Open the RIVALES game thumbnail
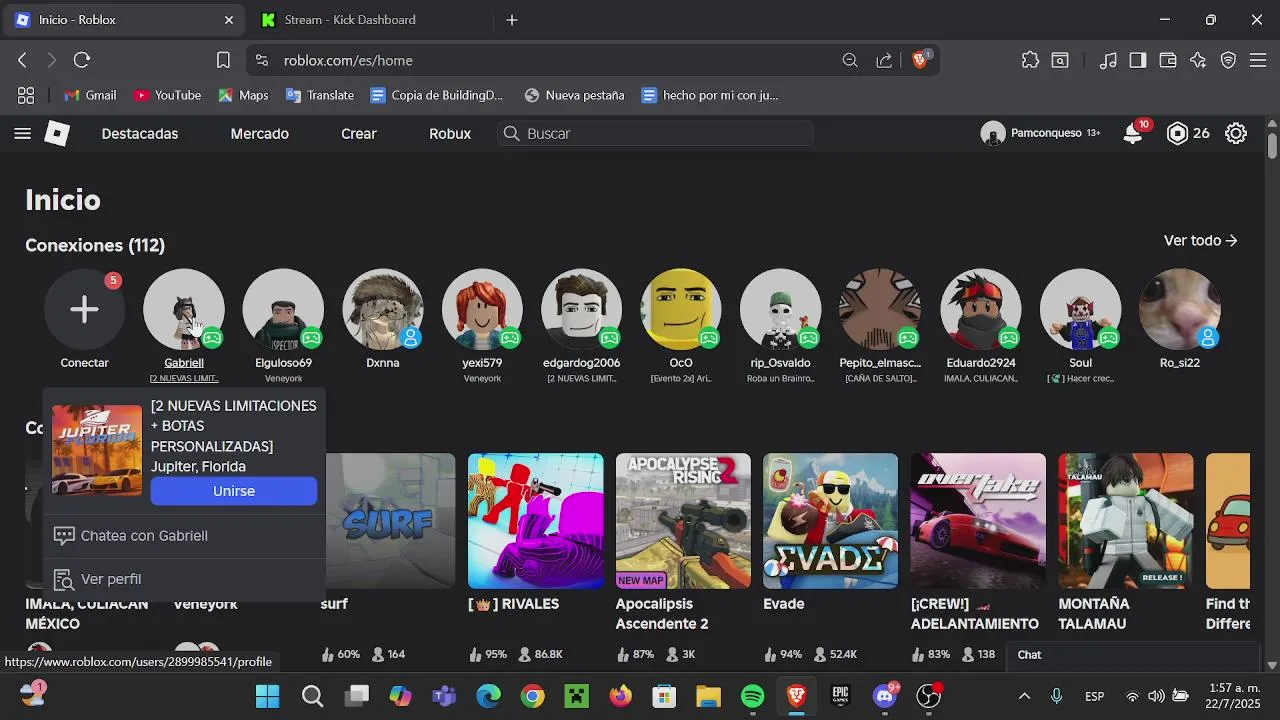The width and height of the screenshot is (1280, 720). (536, 521)
